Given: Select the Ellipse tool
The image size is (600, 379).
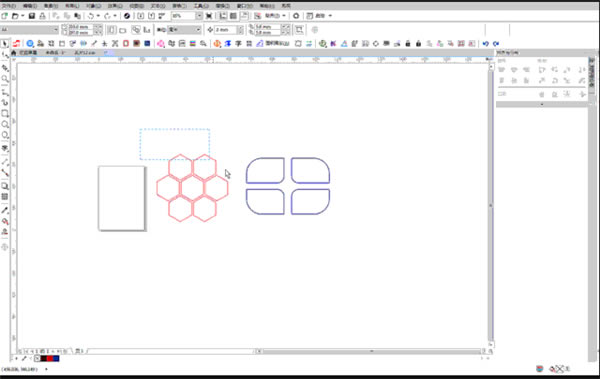Looking at the screenshot, I should (x=5, y=124).
